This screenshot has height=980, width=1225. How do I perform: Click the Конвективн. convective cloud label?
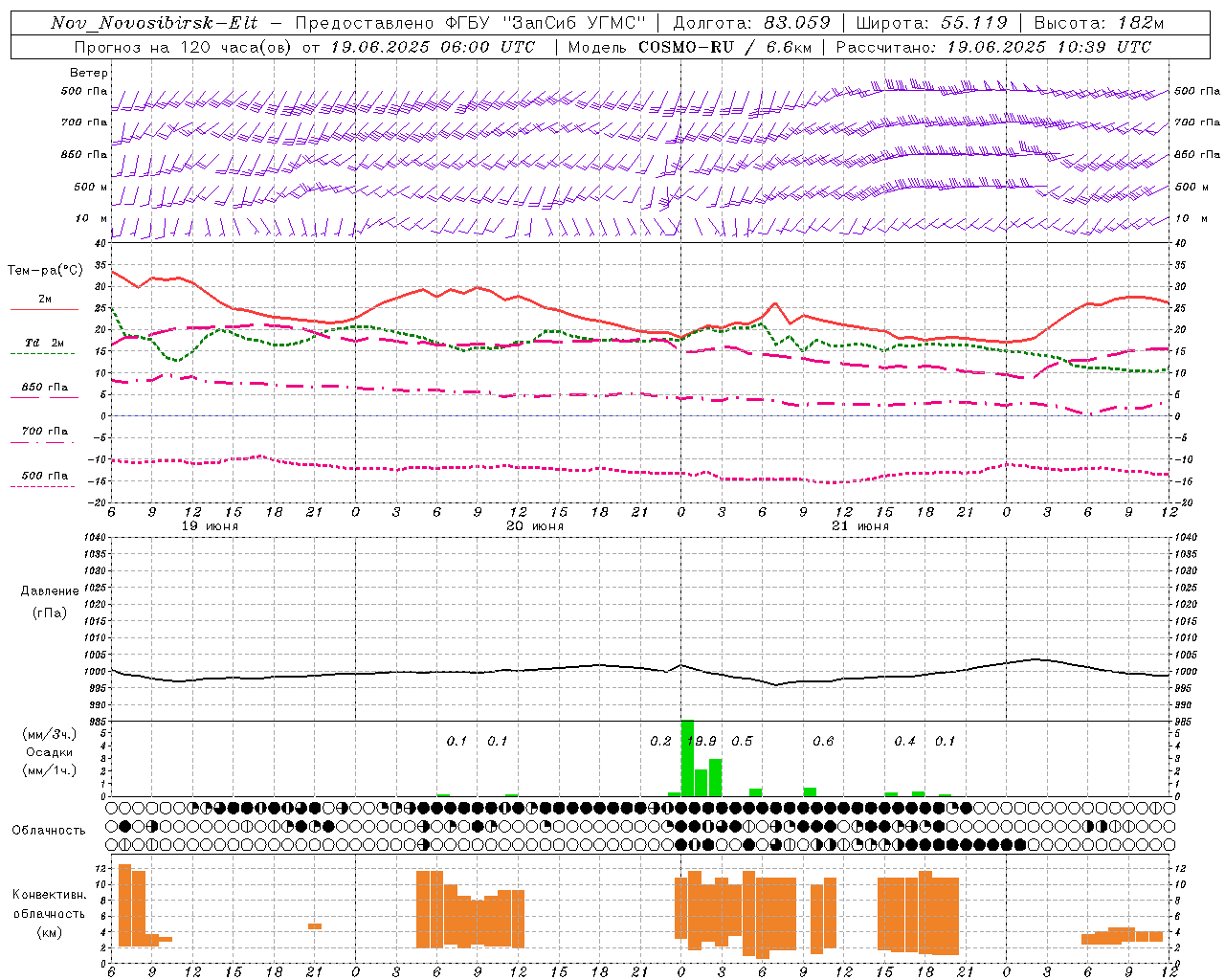(49, 895)
